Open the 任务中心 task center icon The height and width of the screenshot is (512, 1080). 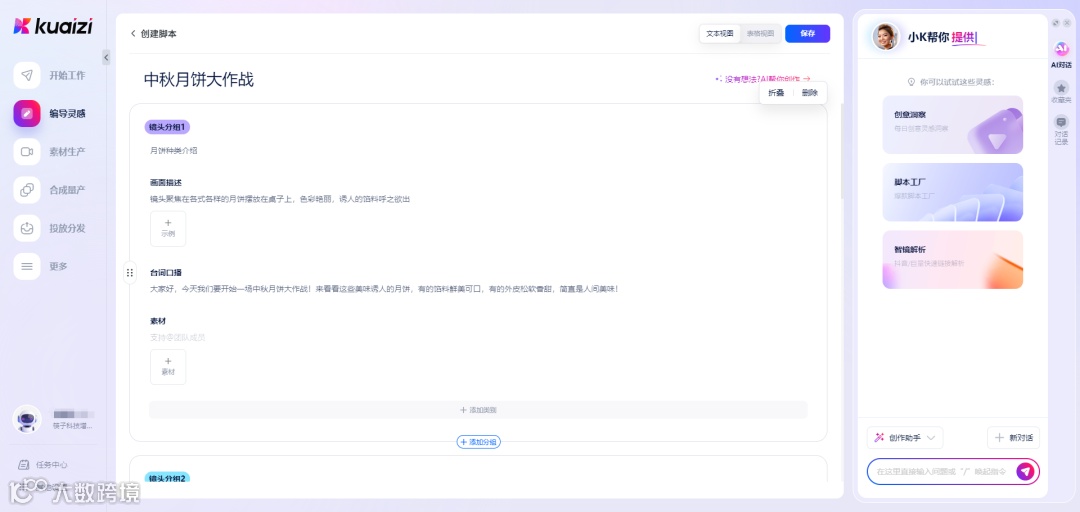click(24, 465)
